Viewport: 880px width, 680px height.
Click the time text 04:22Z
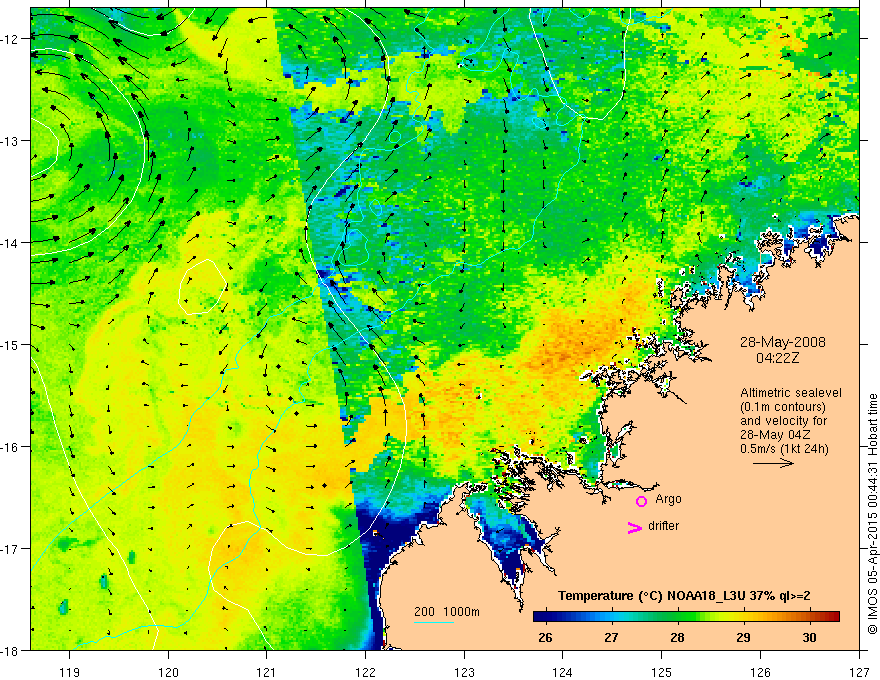(x=777, y=358)
